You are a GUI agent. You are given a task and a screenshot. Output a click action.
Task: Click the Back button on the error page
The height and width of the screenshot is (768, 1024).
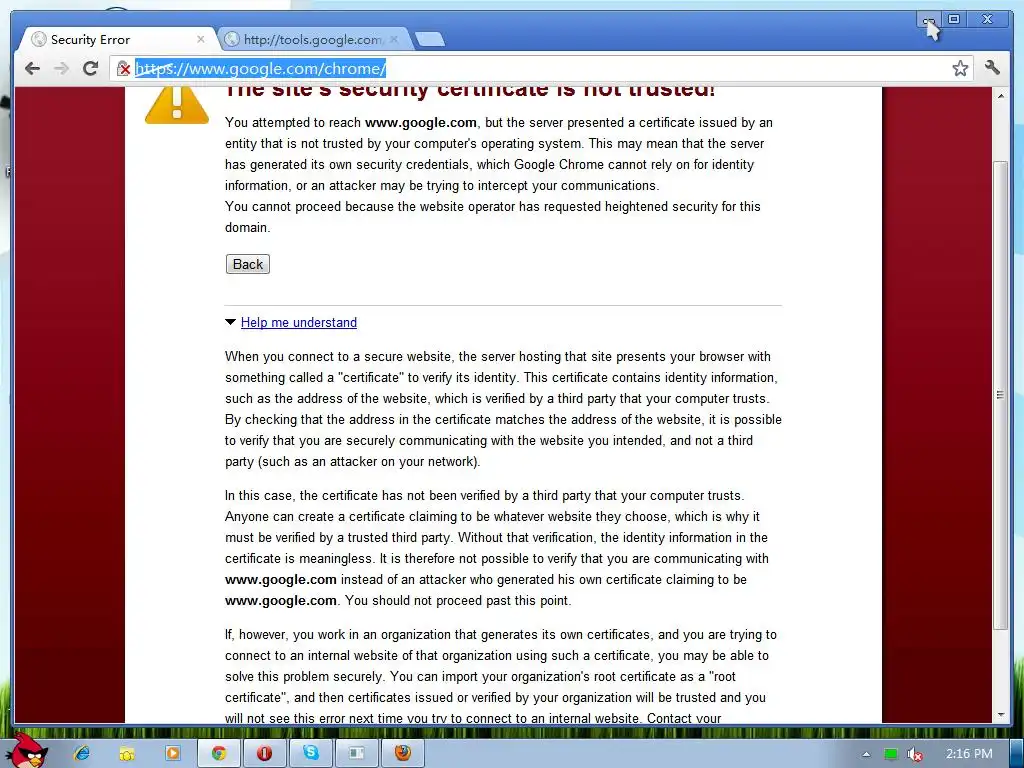click(248, 264)
